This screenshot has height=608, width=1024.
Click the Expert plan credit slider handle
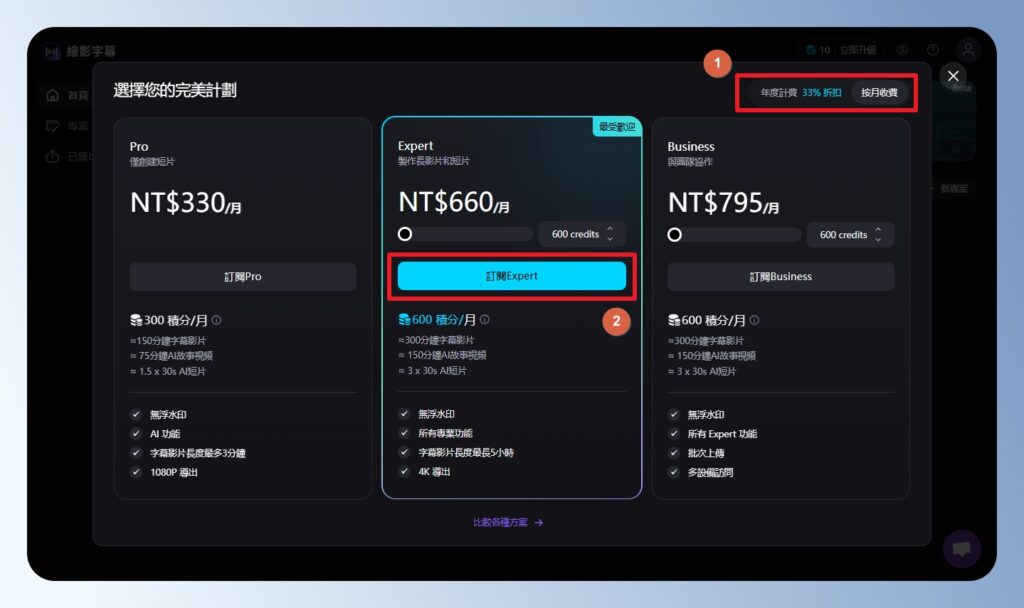404,233
